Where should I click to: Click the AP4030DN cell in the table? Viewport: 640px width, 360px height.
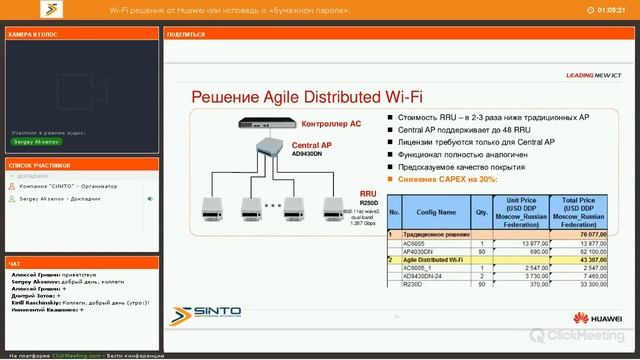click(x=436, y=252)
